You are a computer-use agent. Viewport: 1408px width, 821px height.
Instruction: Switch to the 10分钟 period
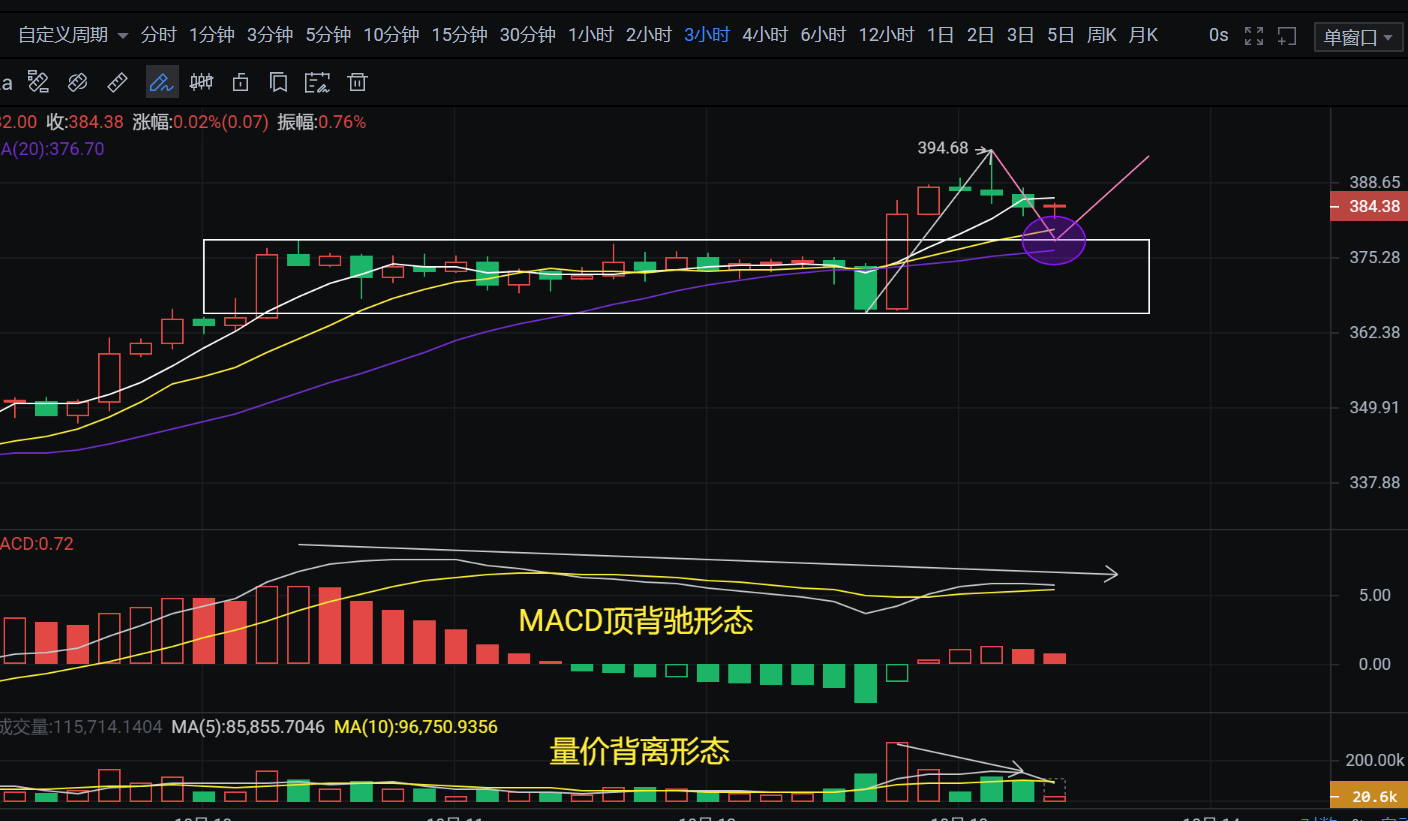(391, 35)
